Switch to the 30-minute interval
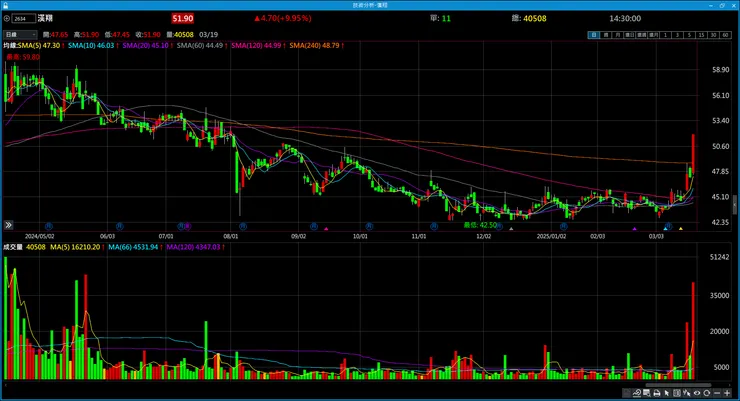Viewport: 740px width, 401px height. (713, 35)
